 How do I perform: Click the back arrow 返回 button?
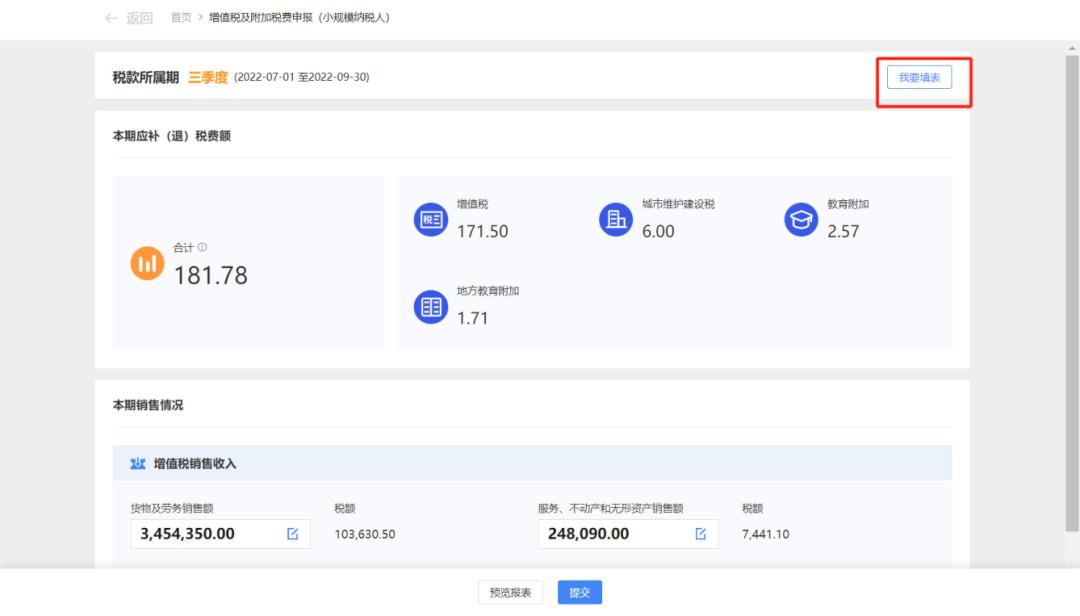pos(129,18)
